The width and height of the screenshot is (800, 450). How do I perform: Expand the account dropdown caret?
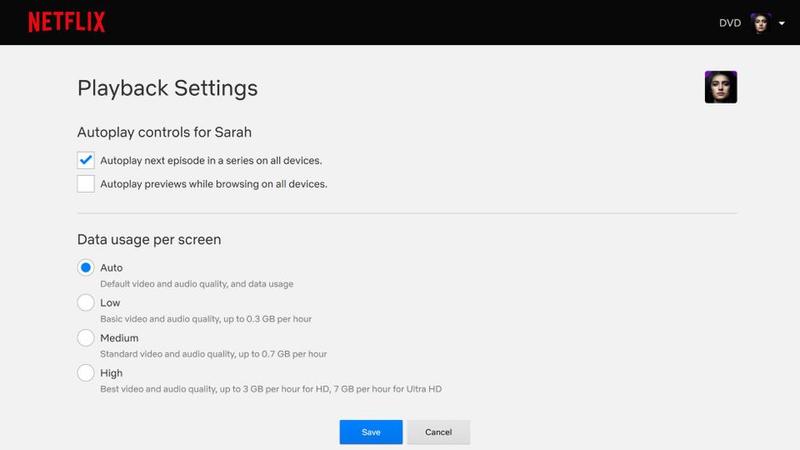point(781,23)
